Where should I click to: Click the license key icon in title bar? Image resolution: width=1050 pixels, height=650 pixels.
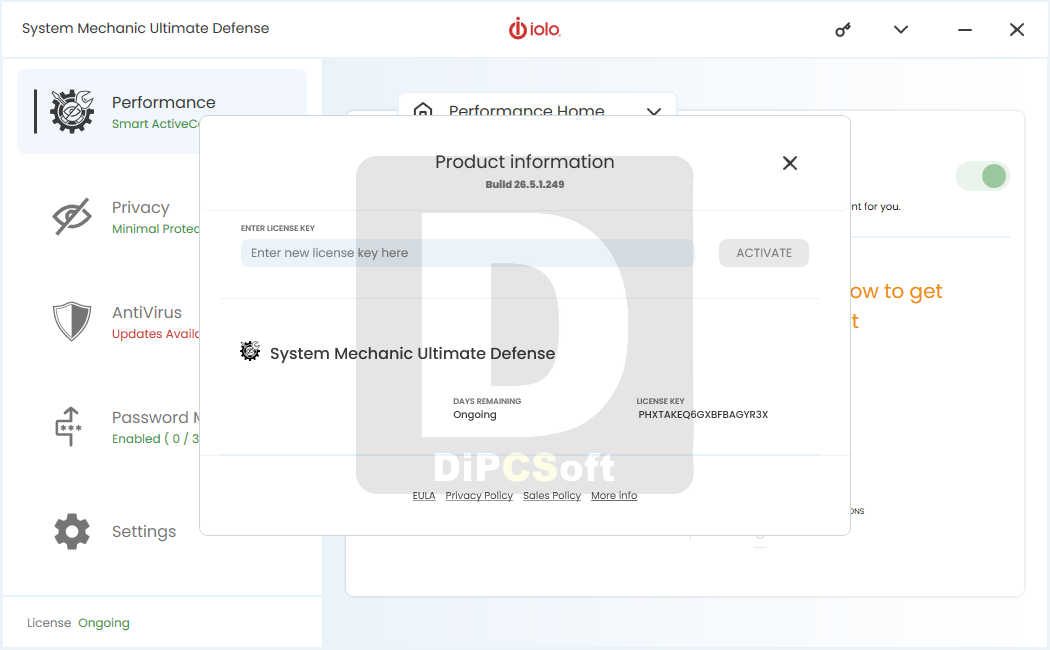tap(842, 29)
